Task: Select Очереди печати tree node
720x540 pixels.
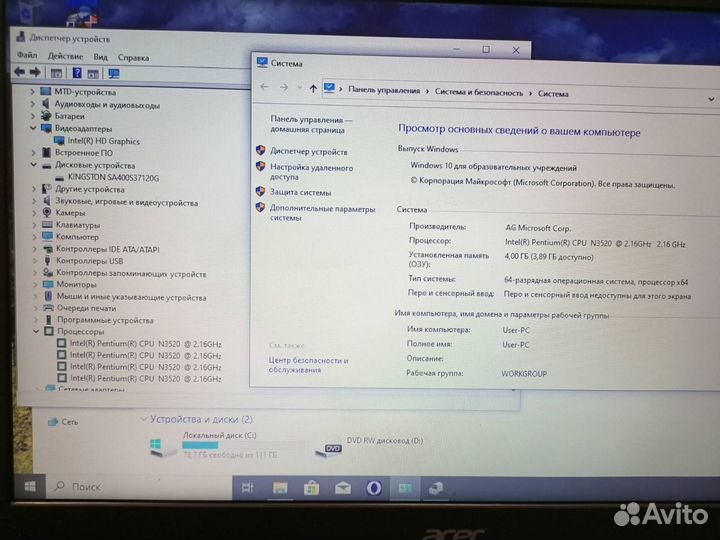Action: pyautogui.click(x=86, y=308)
